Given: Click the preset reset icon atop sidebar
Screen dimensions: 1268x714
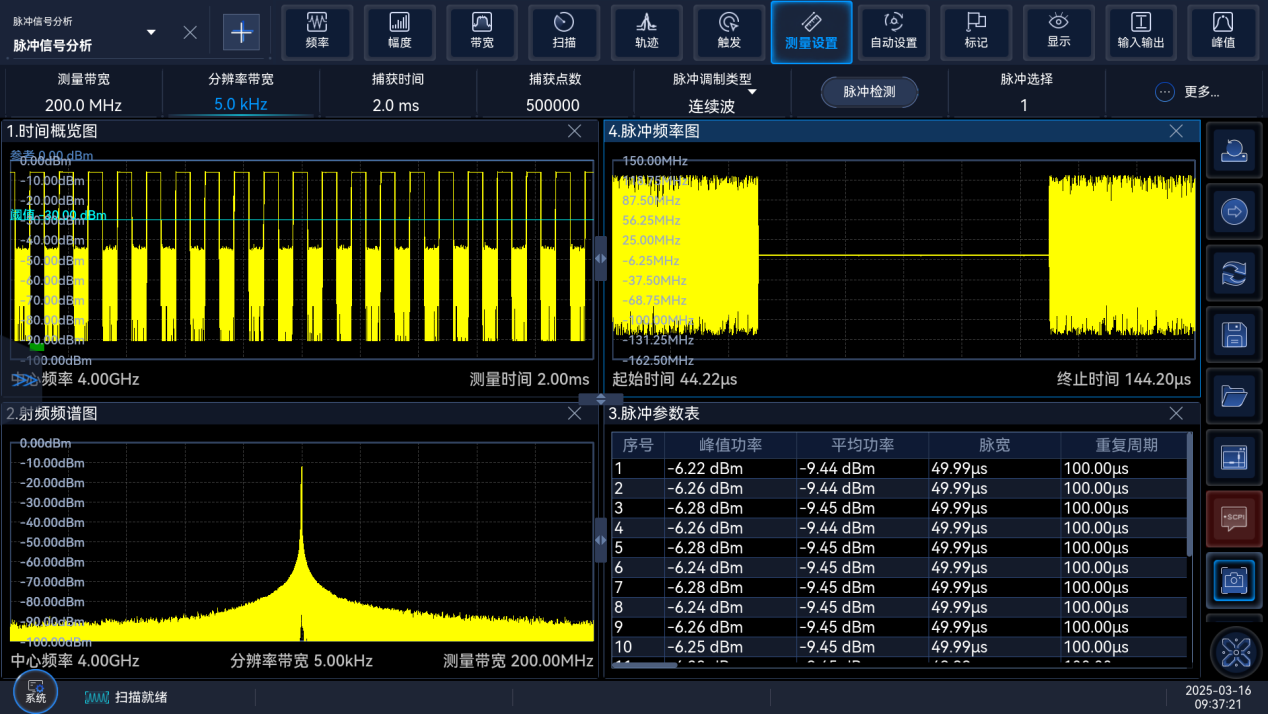Looking at the screenshot, I should (x=1234, y=151).
